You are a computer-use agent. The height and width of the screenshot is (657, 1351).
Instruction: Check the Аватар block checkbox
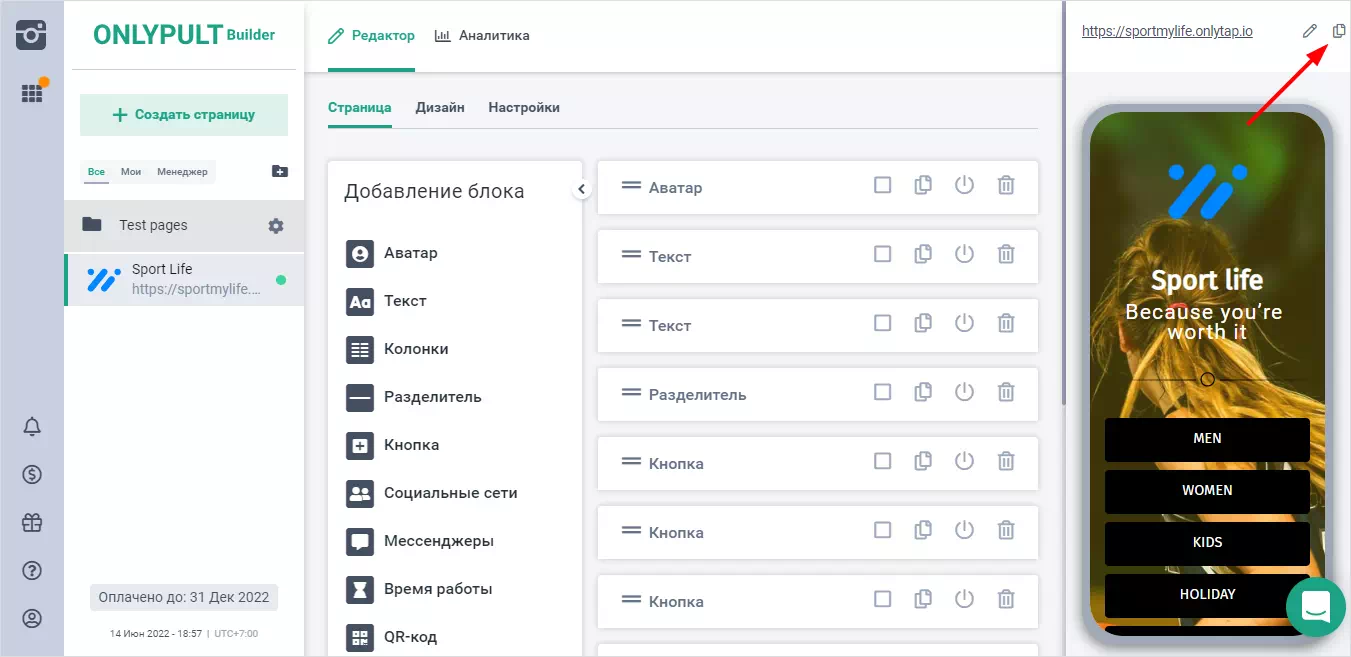point(882,186)
